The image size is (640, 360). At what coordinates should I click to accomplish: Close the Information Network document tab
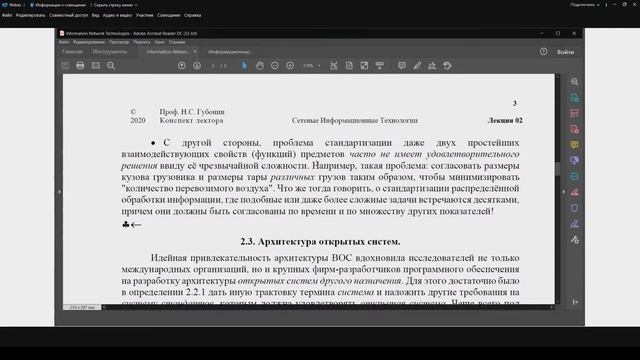pyautogui.click(x=195, y=51)
